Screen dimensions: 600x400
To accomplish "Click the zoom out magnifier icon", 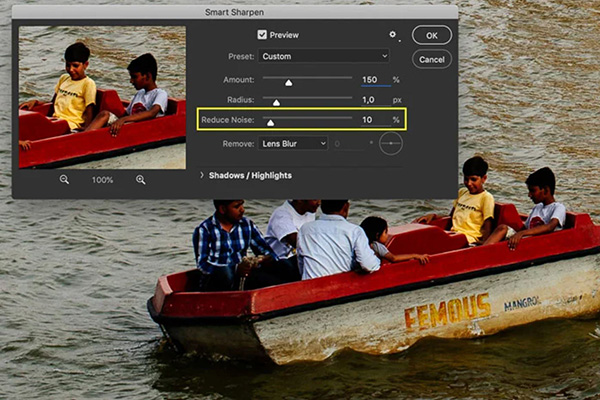I will point(64,179).
